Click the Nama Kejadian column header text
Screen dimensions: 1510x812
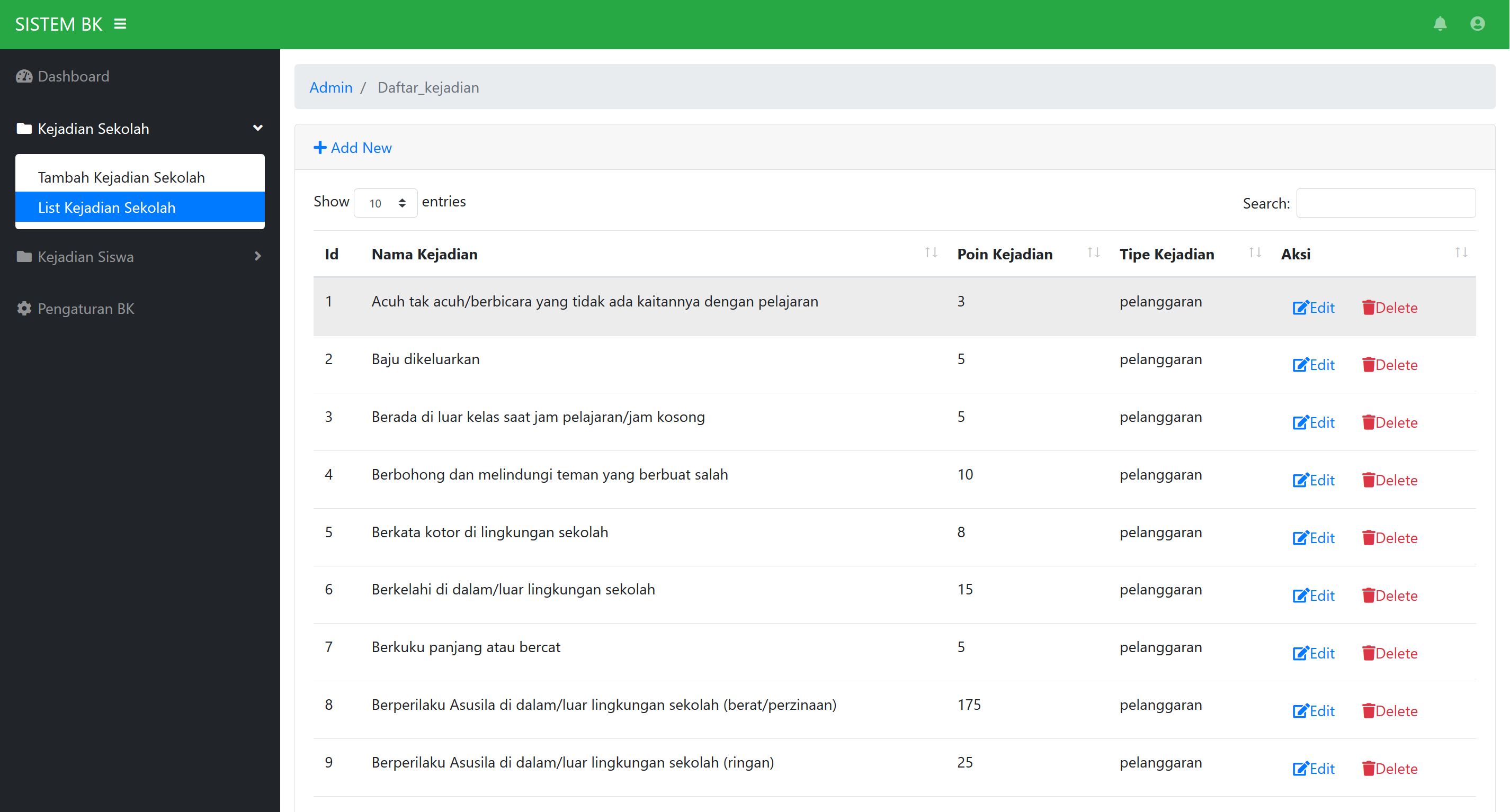[x=424, y=254]
